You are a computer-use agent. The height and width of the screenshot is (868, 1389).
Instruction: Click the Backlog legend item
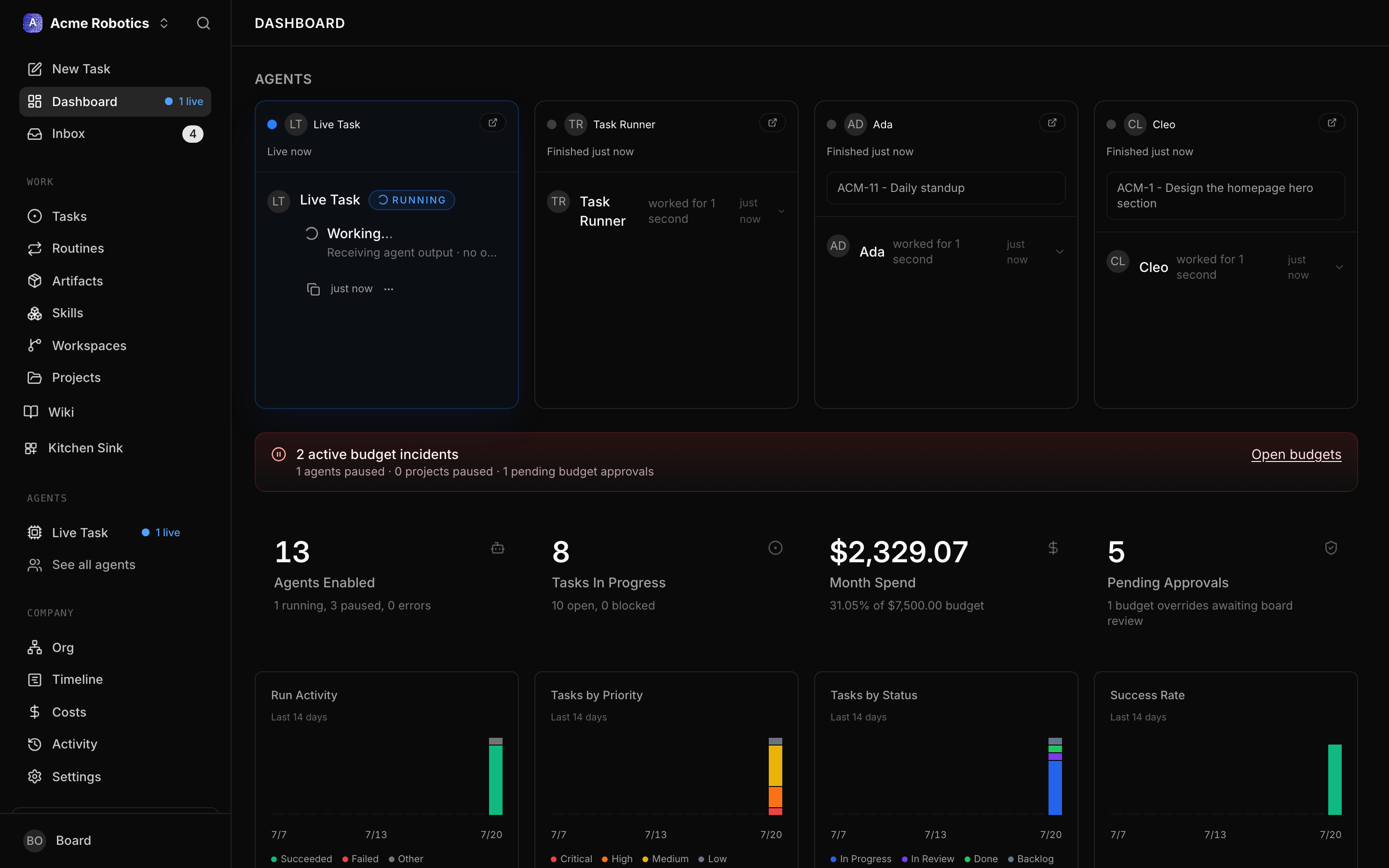(x=1031, y=859)
